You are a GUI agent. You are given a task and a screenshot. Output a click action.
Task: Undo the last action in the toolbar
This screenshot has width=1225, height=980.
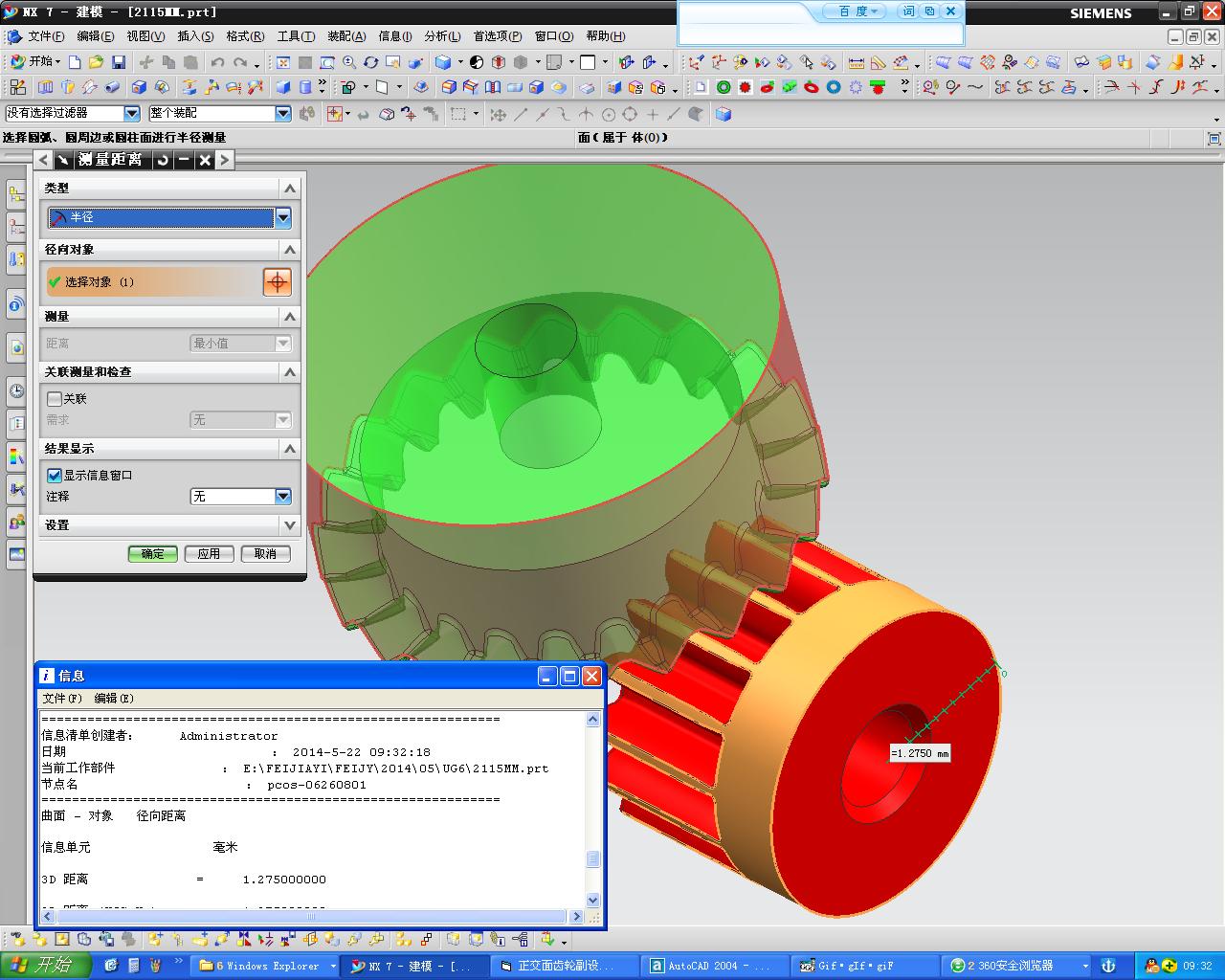218,62
